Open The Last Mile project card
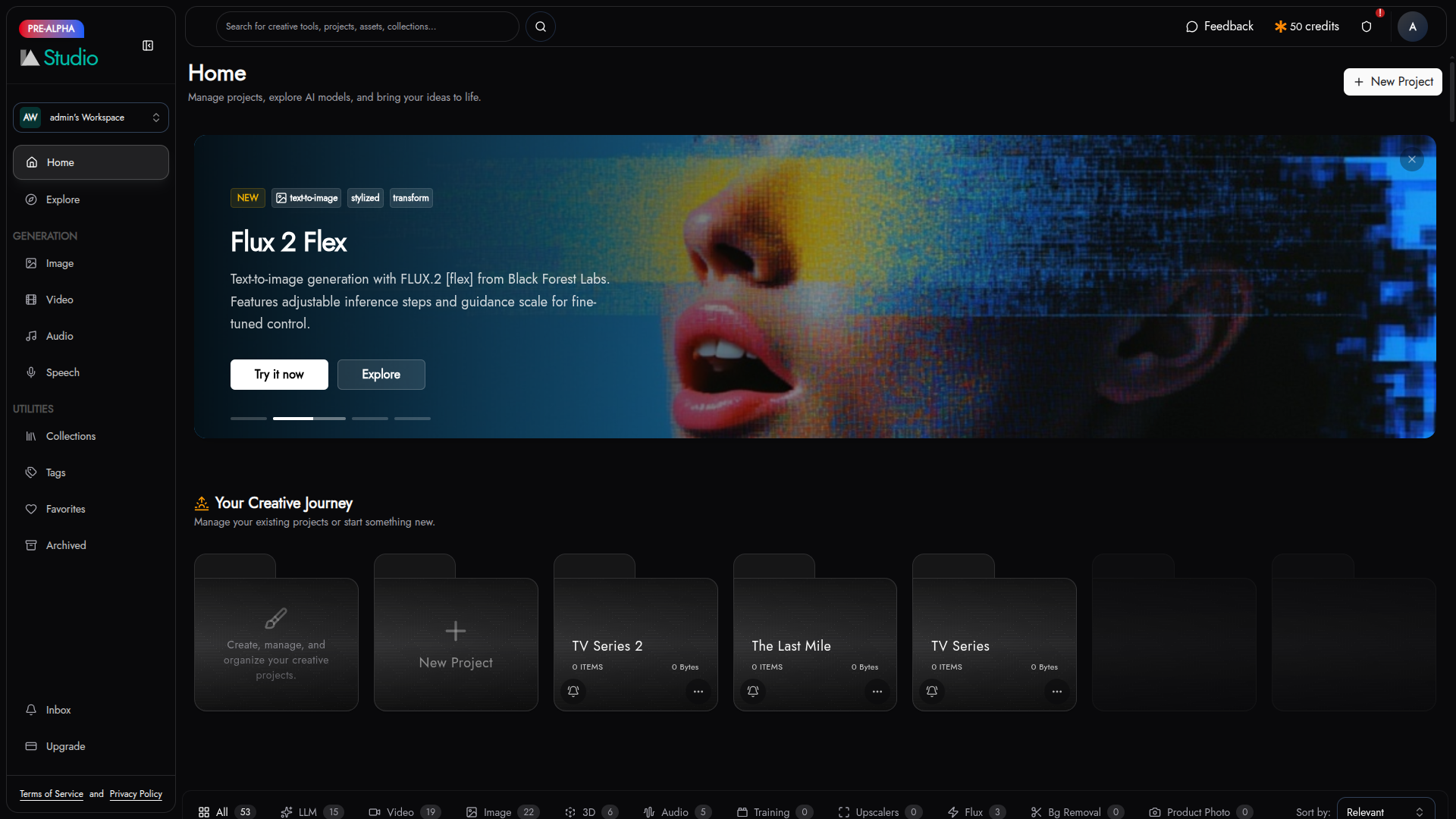 click(815, 632)
